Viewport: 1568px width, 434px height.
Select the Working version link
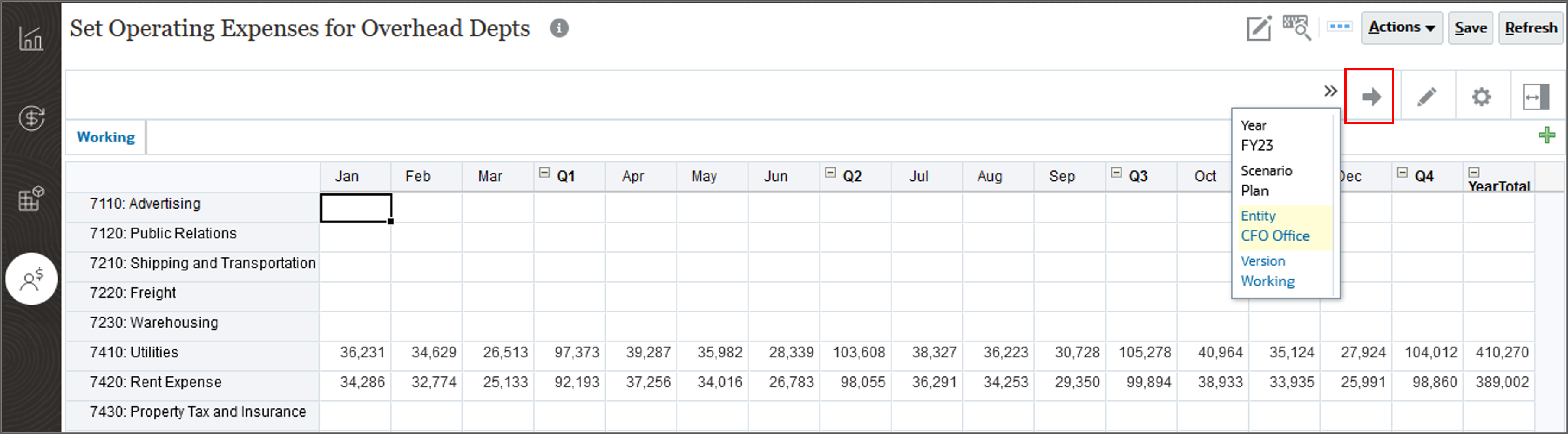click(x=1267, y=281)
